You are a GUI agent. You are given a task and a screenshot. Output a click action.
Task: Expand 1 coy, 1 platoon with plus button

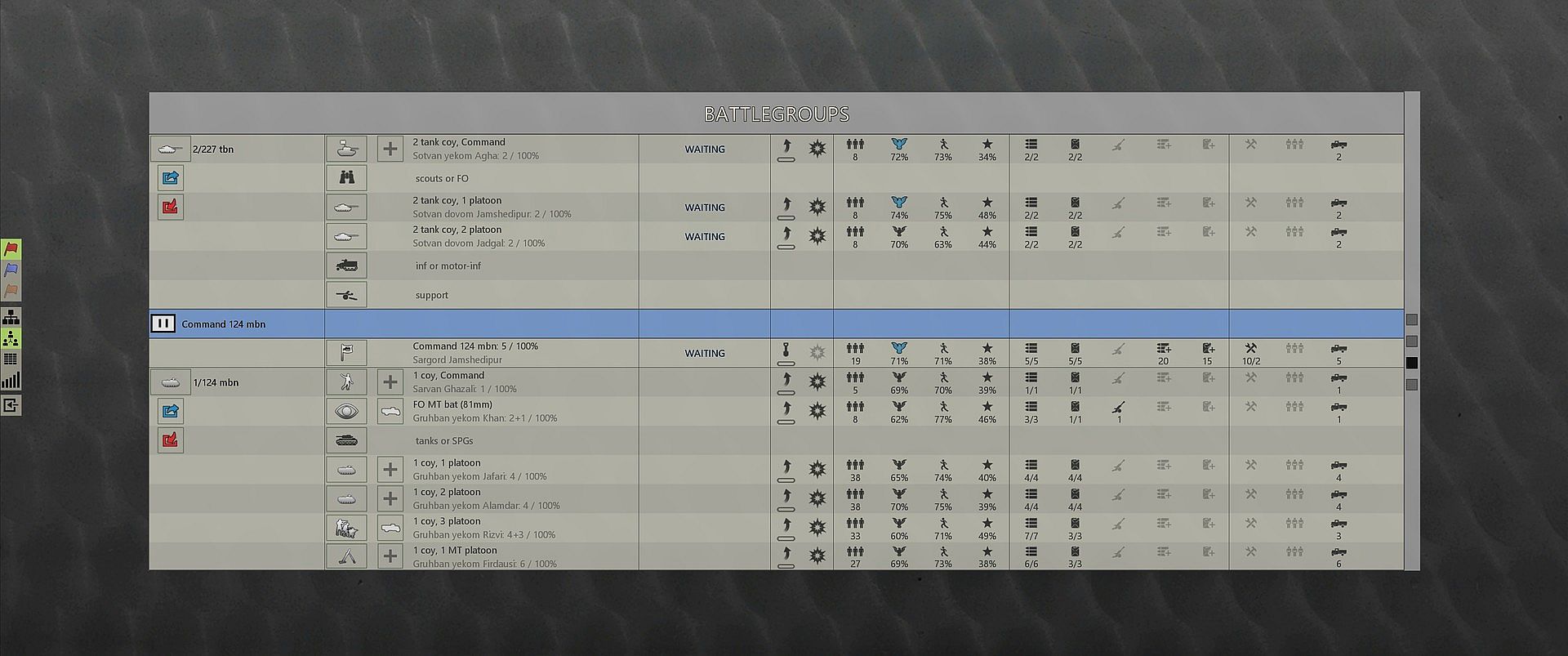click(390, 469)
